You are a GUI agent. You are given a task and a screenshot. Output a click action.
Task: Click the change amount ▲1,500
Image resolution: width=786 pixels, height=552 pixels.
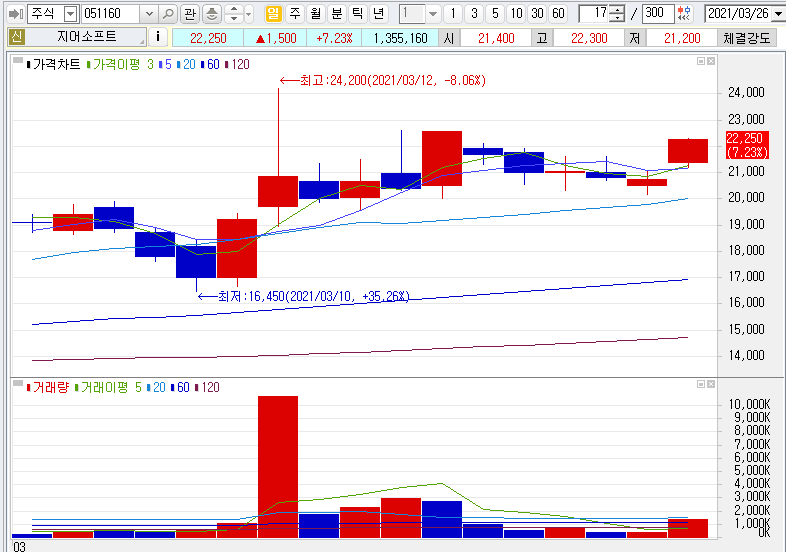[x=275, y=38]
